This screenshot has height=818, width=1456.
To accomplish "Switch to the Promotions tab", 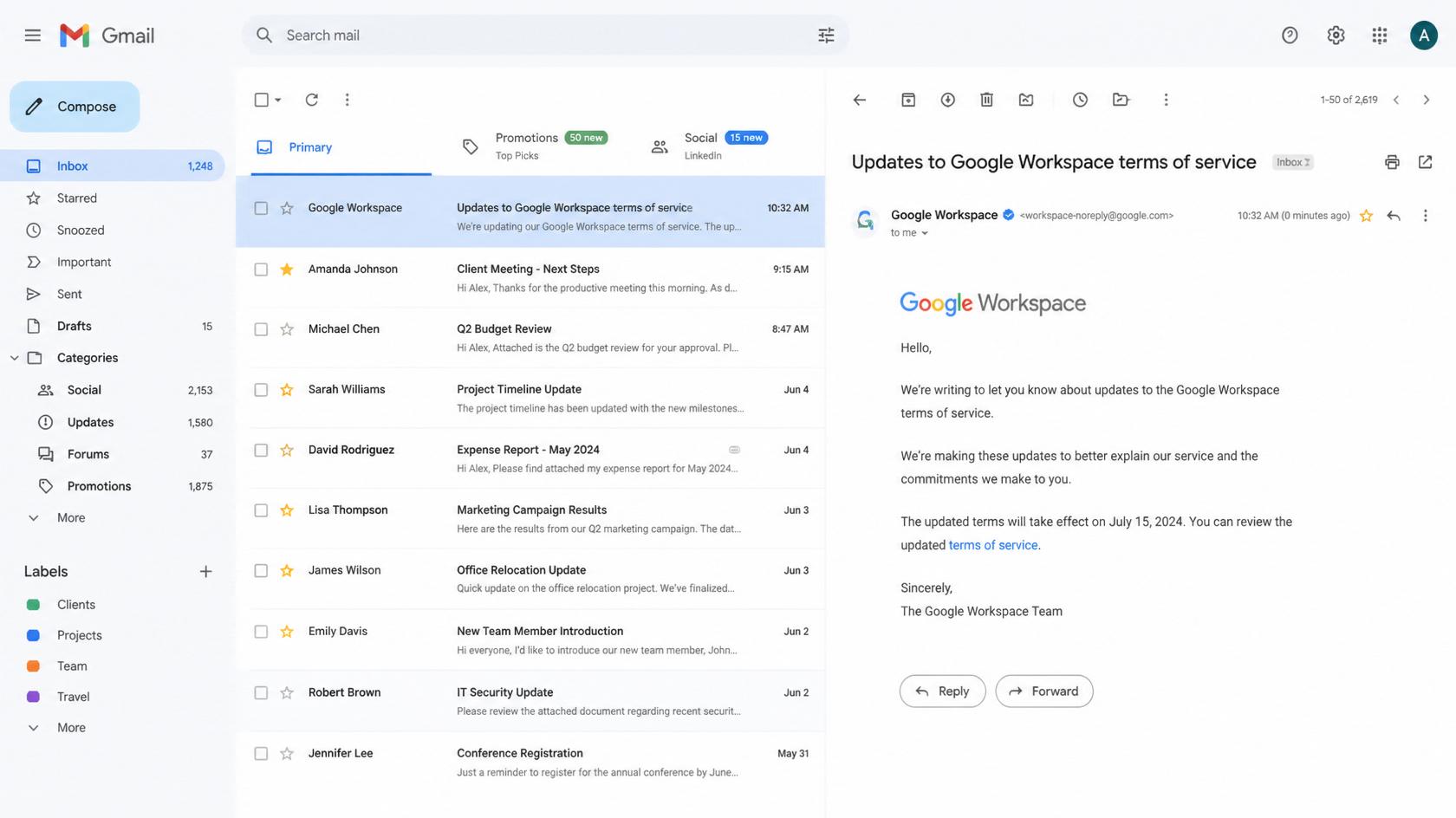I will click(x=535, y=146).
